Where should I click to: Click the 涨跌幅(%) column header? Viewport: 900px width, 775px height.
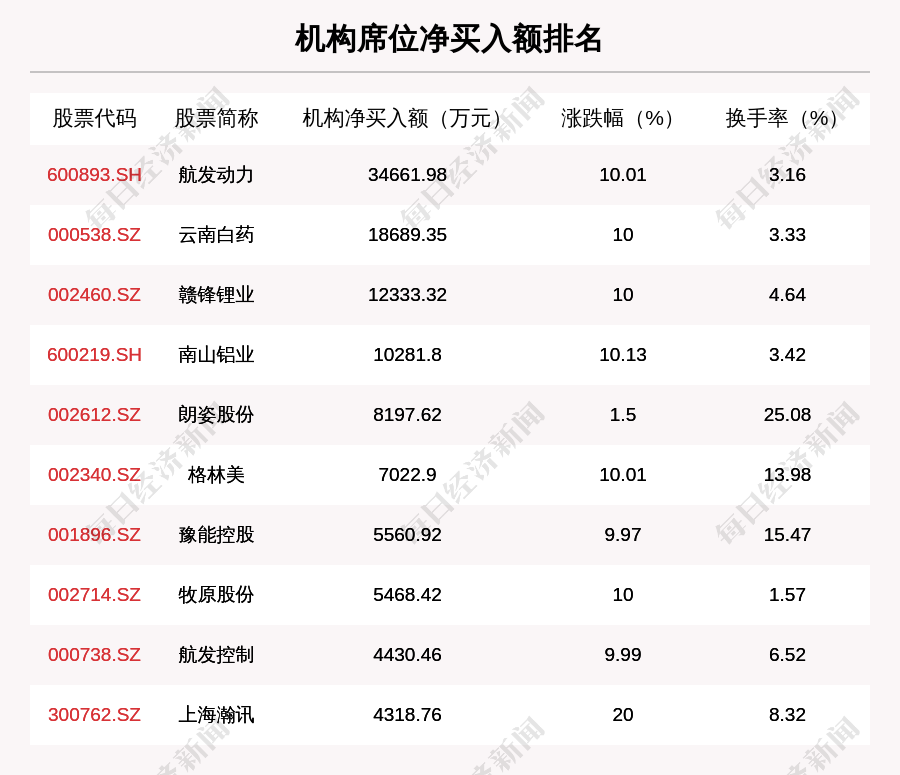tap(622, 118)
